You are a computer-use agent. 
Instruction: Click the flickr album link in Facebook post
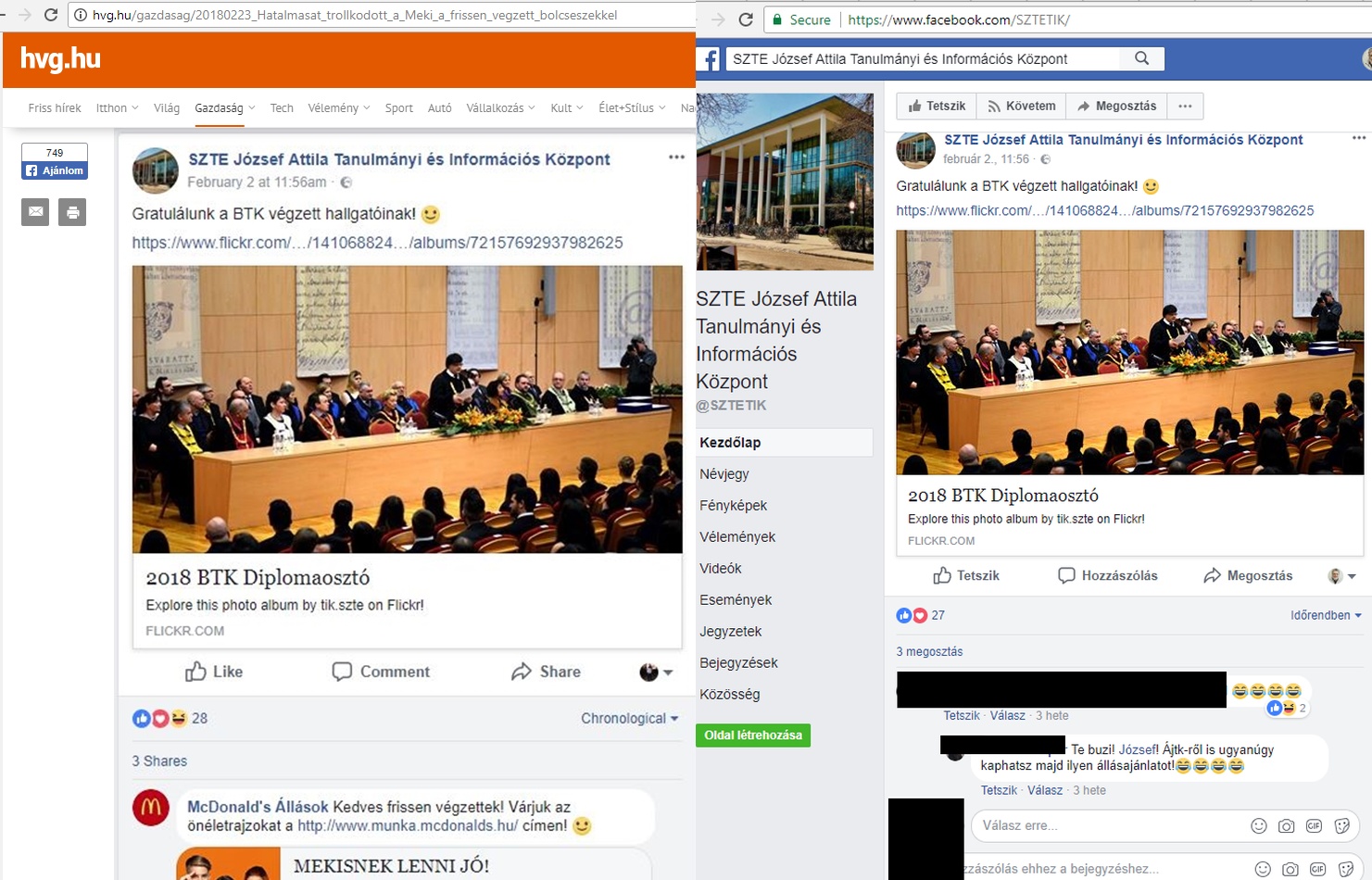pyautogui.click(x=1104, y=210)
